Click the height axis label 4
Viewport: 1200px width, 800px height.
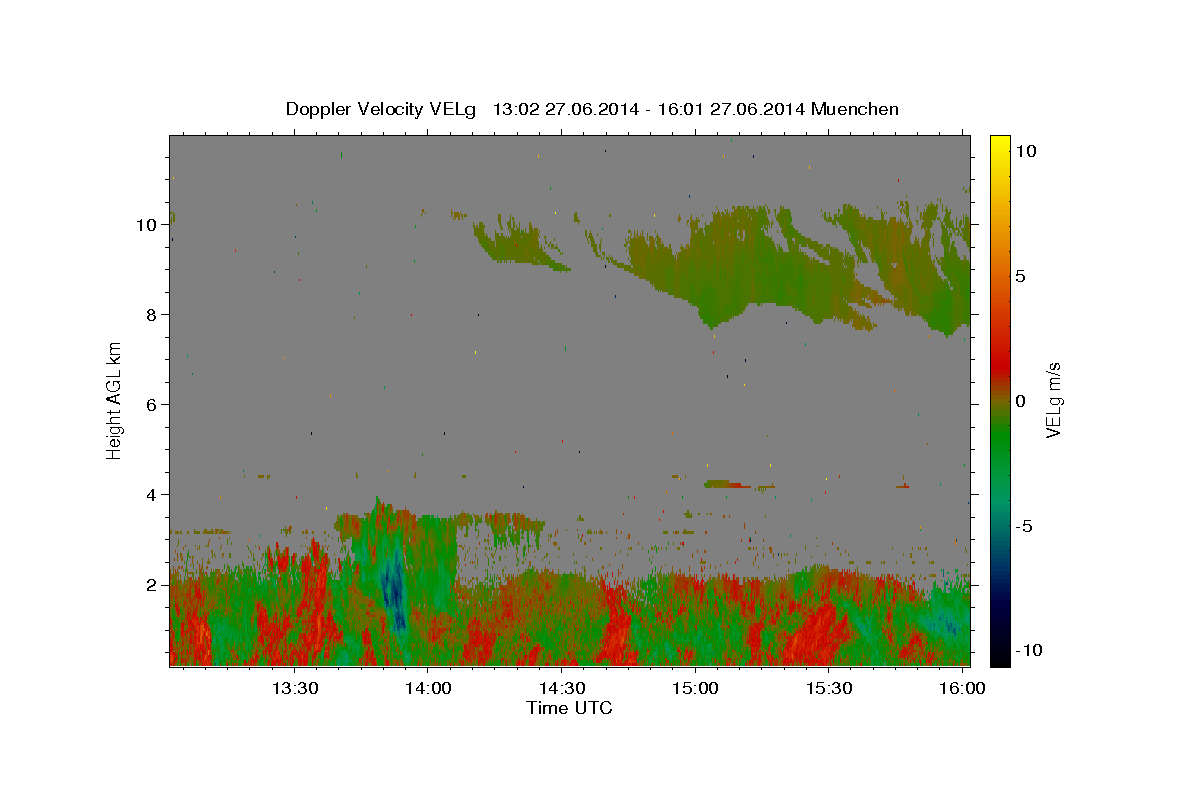[152, 495]
